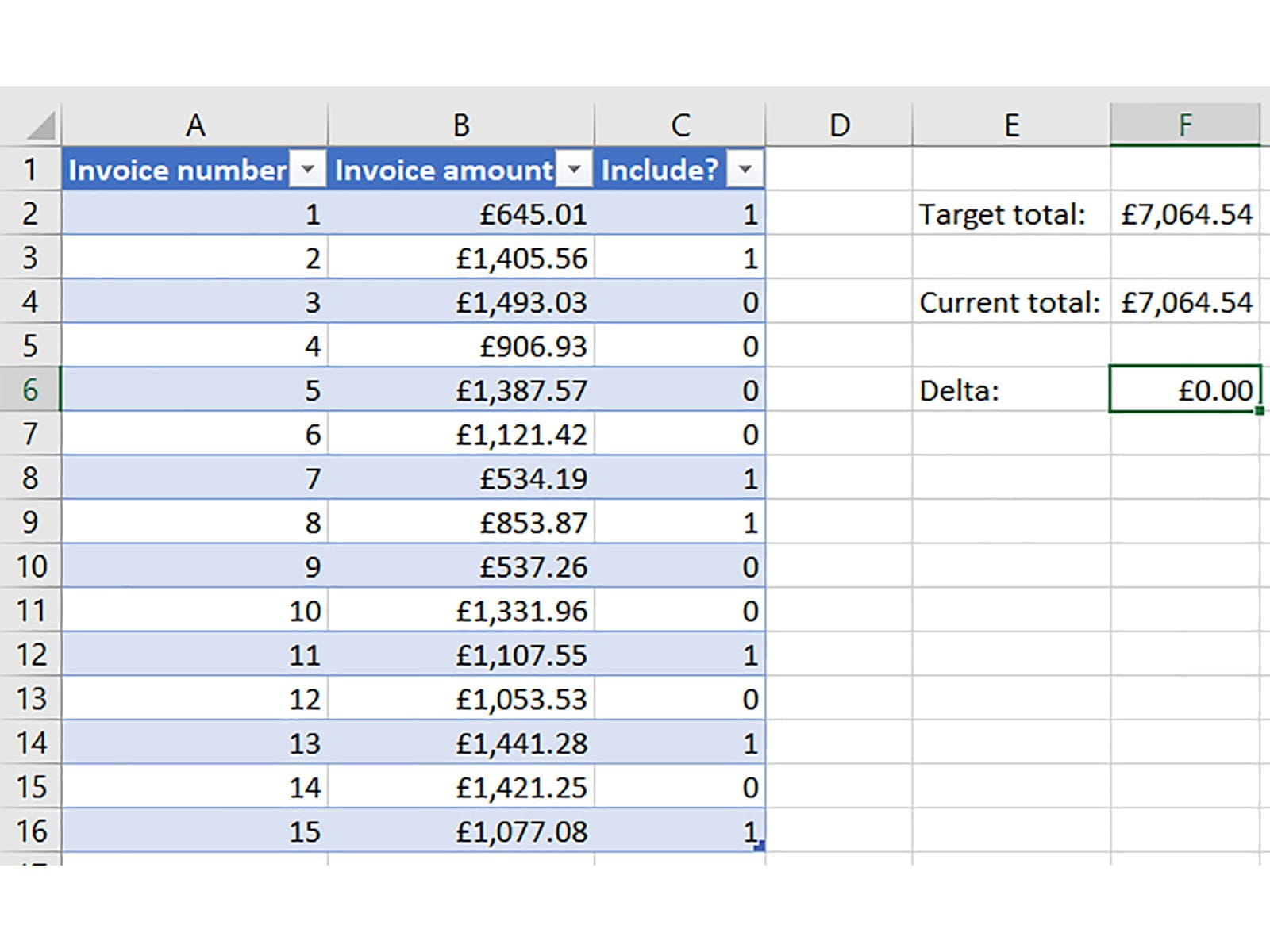Screen dimensions: 1270x952
Task: Click the Delta value cell £0.00
Action: coord(1184,390)
